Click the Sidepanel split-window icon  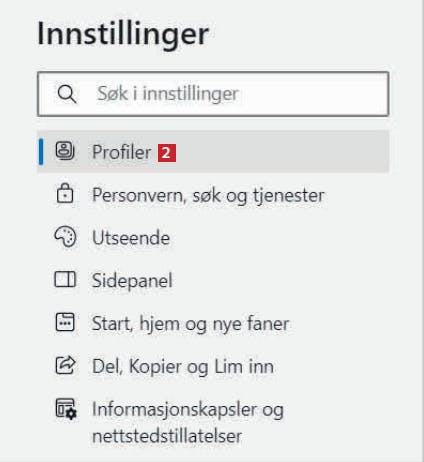(x=65, y=279)
